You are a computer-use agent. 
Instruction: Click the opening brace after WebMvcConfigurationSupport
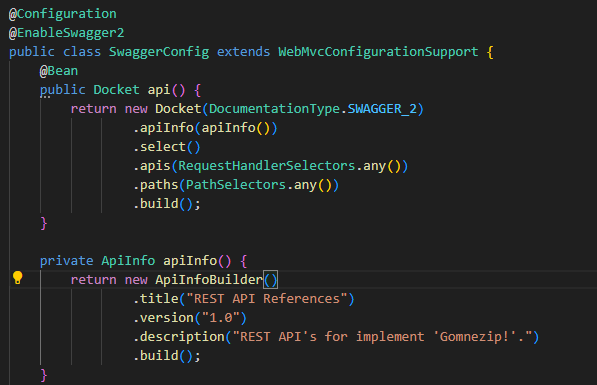click(490, 52)
